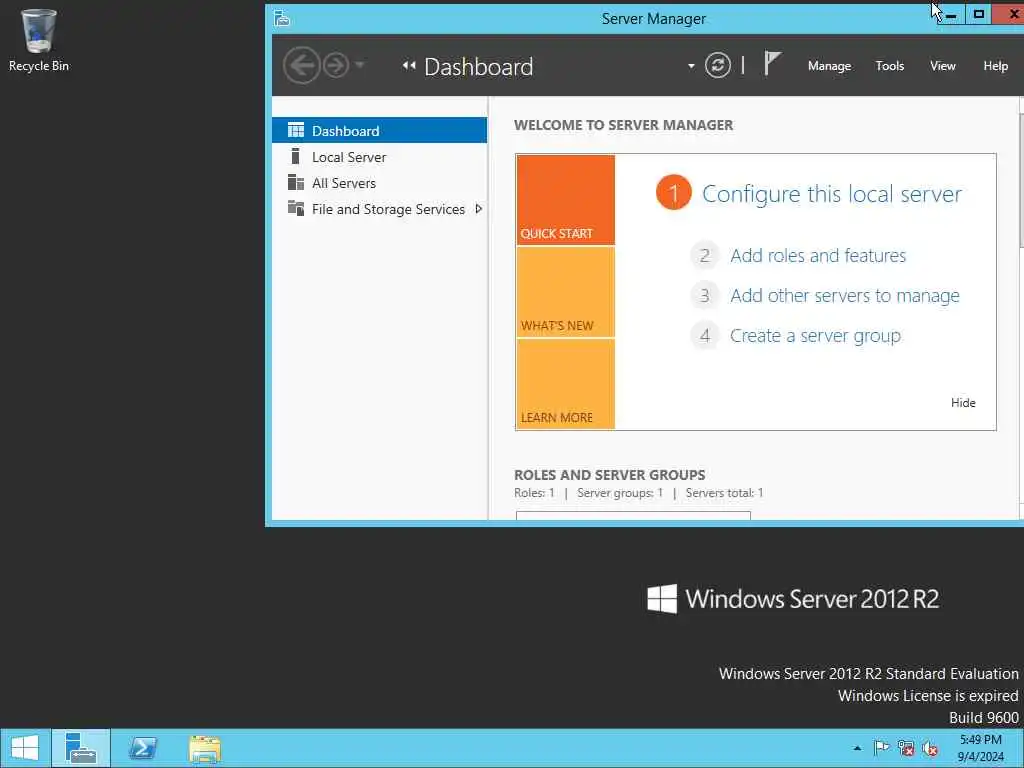Open the Recycle Bin desktop icon
The height and width of the screenshot is (768, 1024).
39,39
